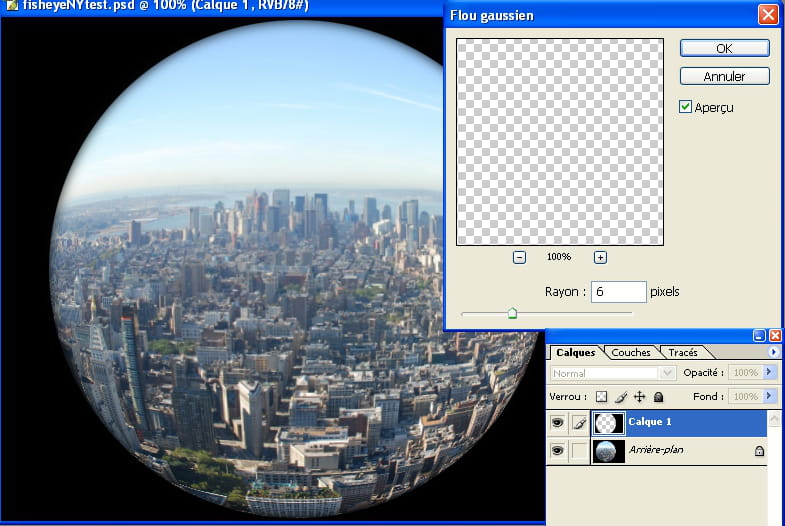The width and height of the screenshot is (785, 526).
Task: Toggle the Aperçu checkbox
Action: coord(685,107)
